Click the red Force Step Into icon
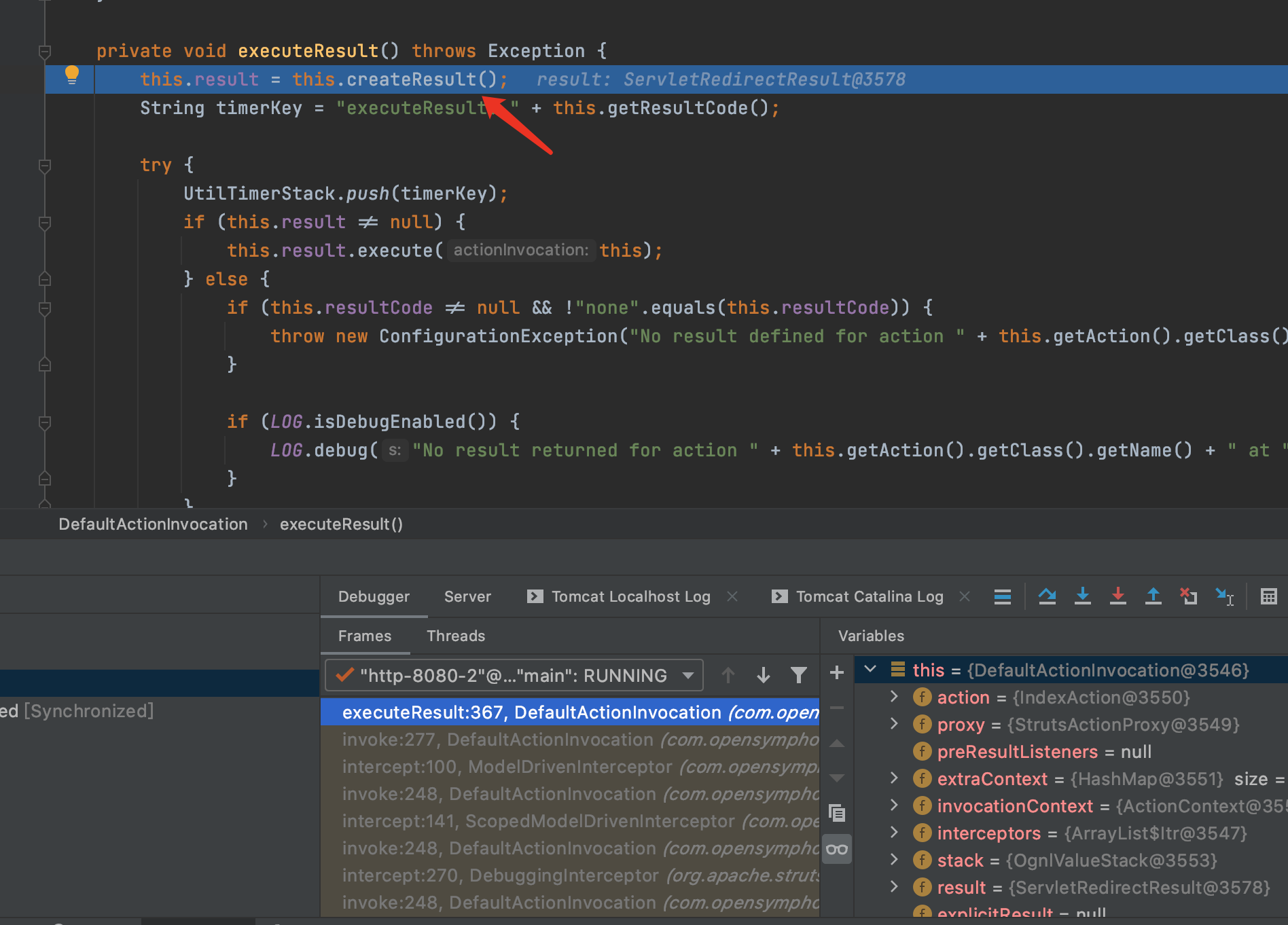1288x925 pixels. pos(1117,596)
